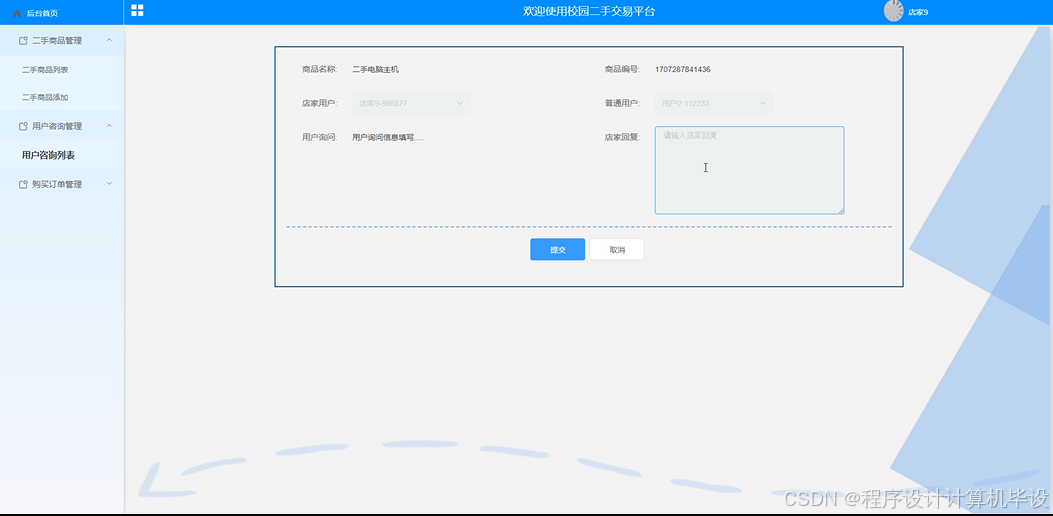The image size is (1053, 516).
Task: Click the icon beside 购买订单管理
Action: pos(24,184)
